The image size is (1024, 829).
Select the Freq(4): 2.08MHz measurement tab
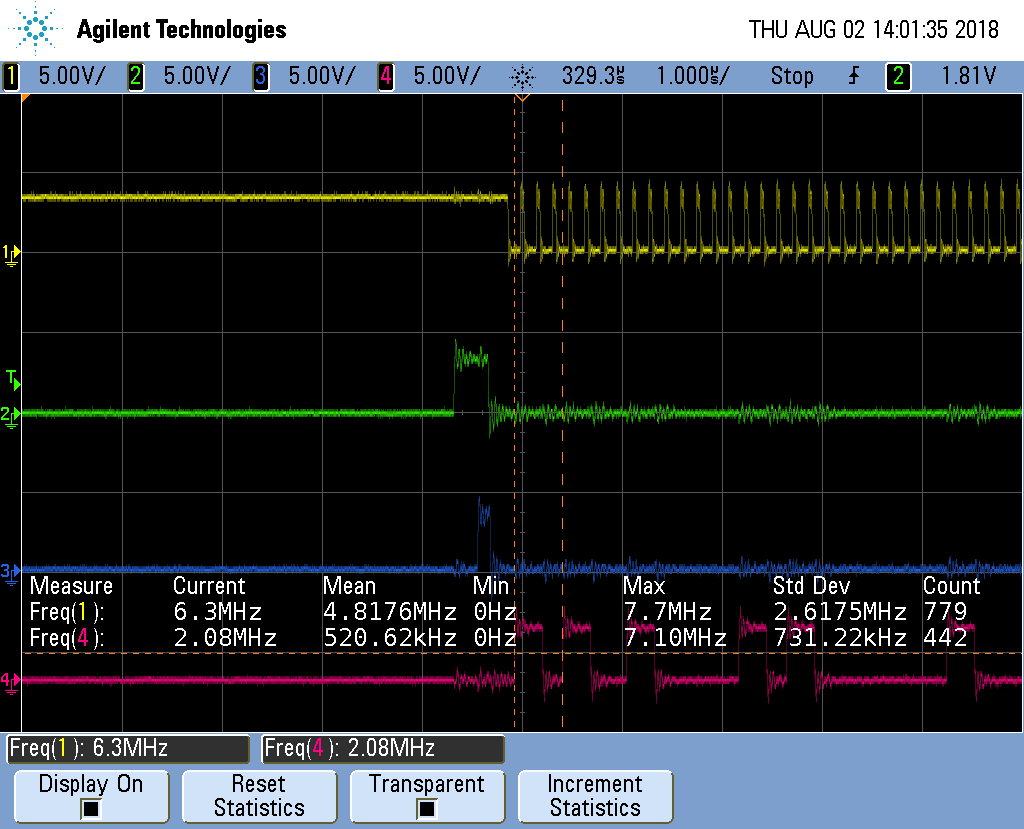pos(383,748)
